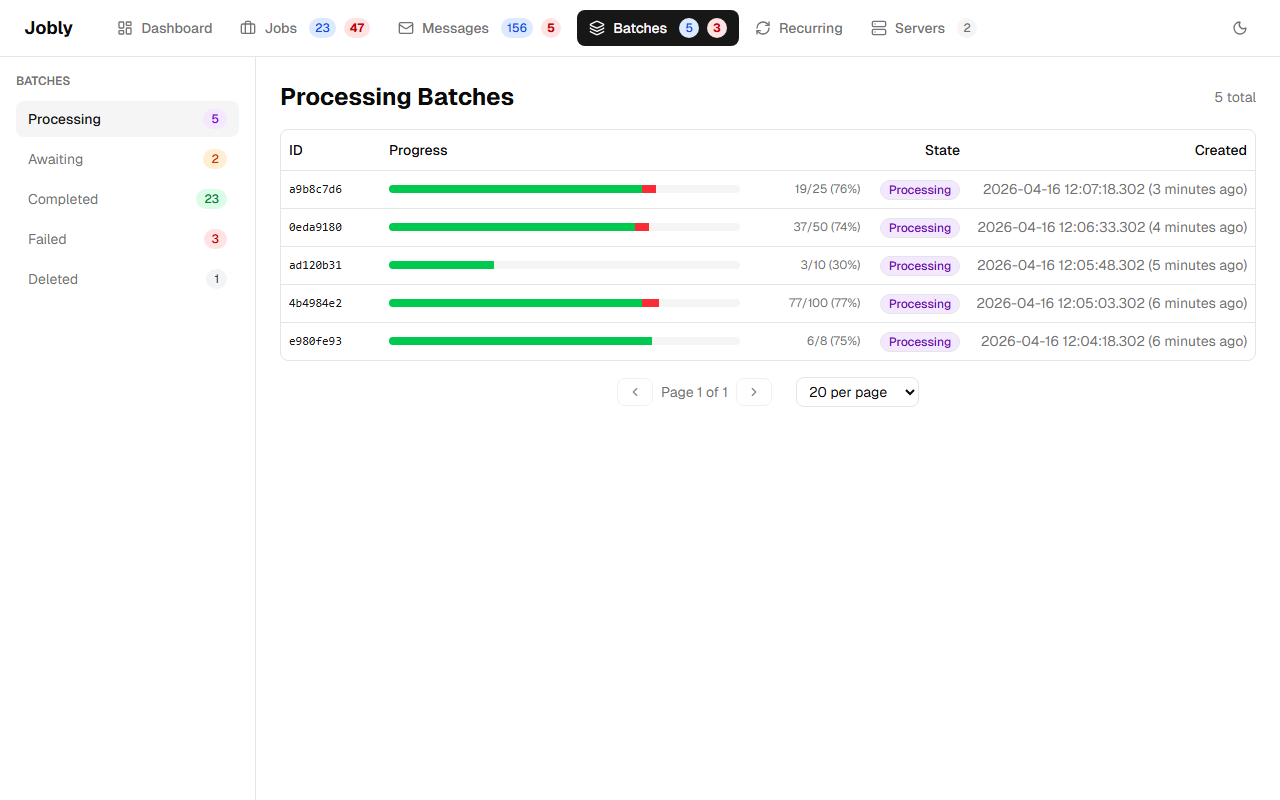Click the Jobly logo
This screenshot has width=1280, height=800.
pos(48,28)
